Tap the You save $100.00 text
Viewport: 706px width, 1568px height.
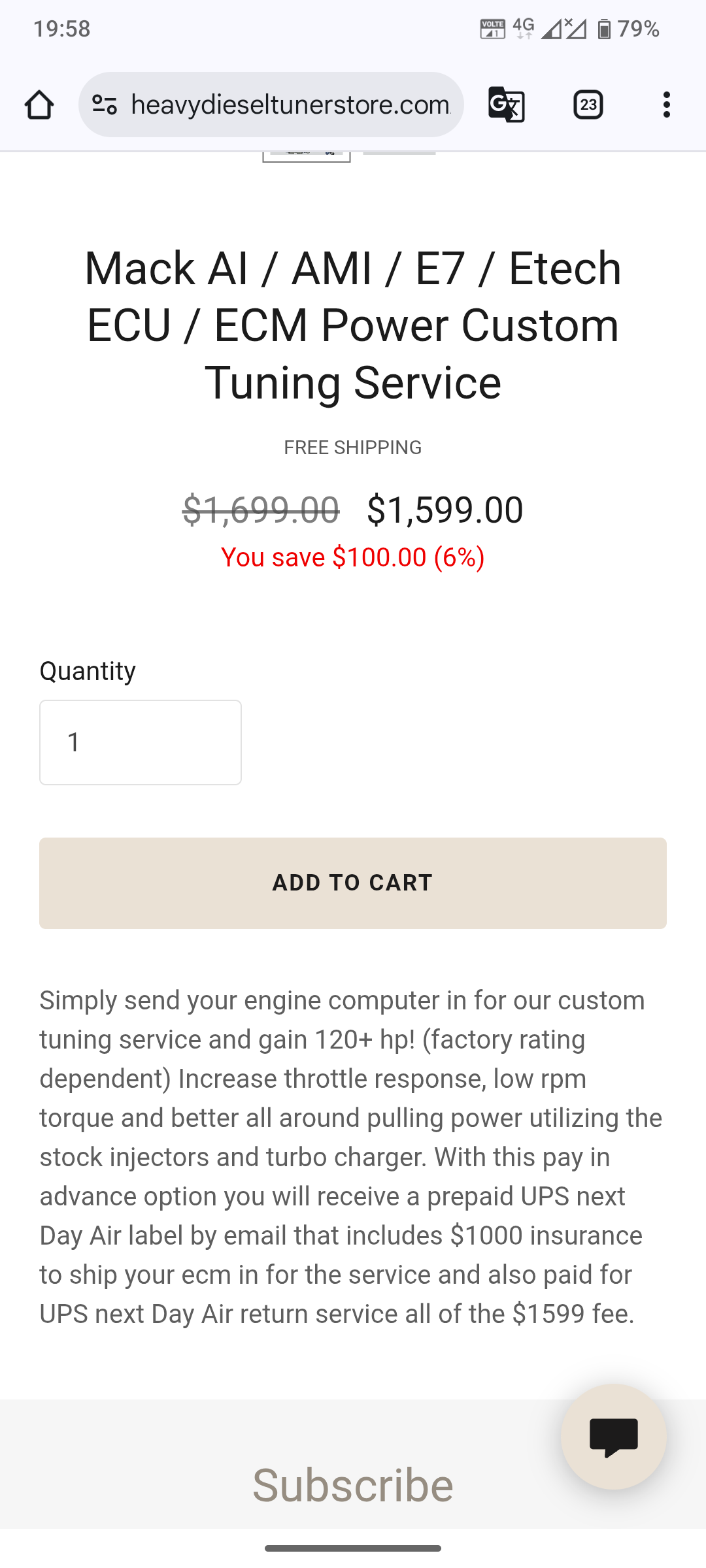(x=353, y=557)
